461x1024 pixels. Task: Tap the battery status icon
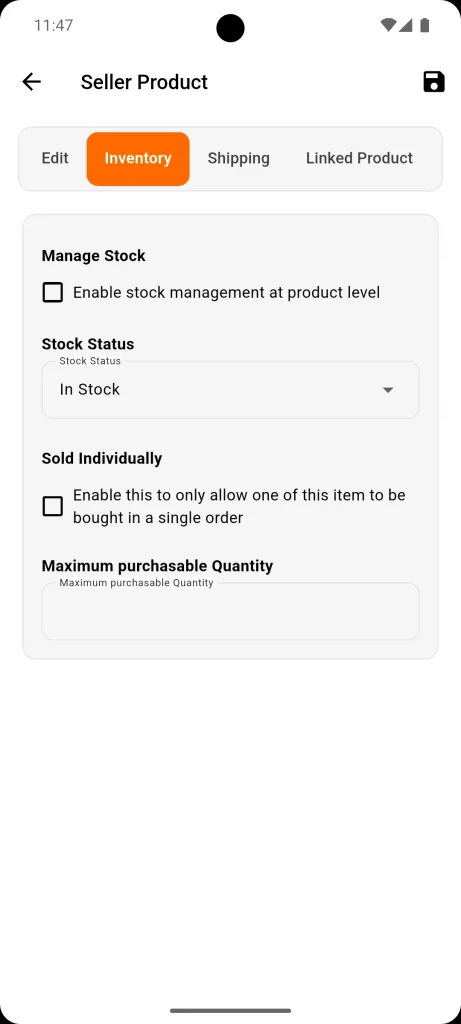point(424,25)
